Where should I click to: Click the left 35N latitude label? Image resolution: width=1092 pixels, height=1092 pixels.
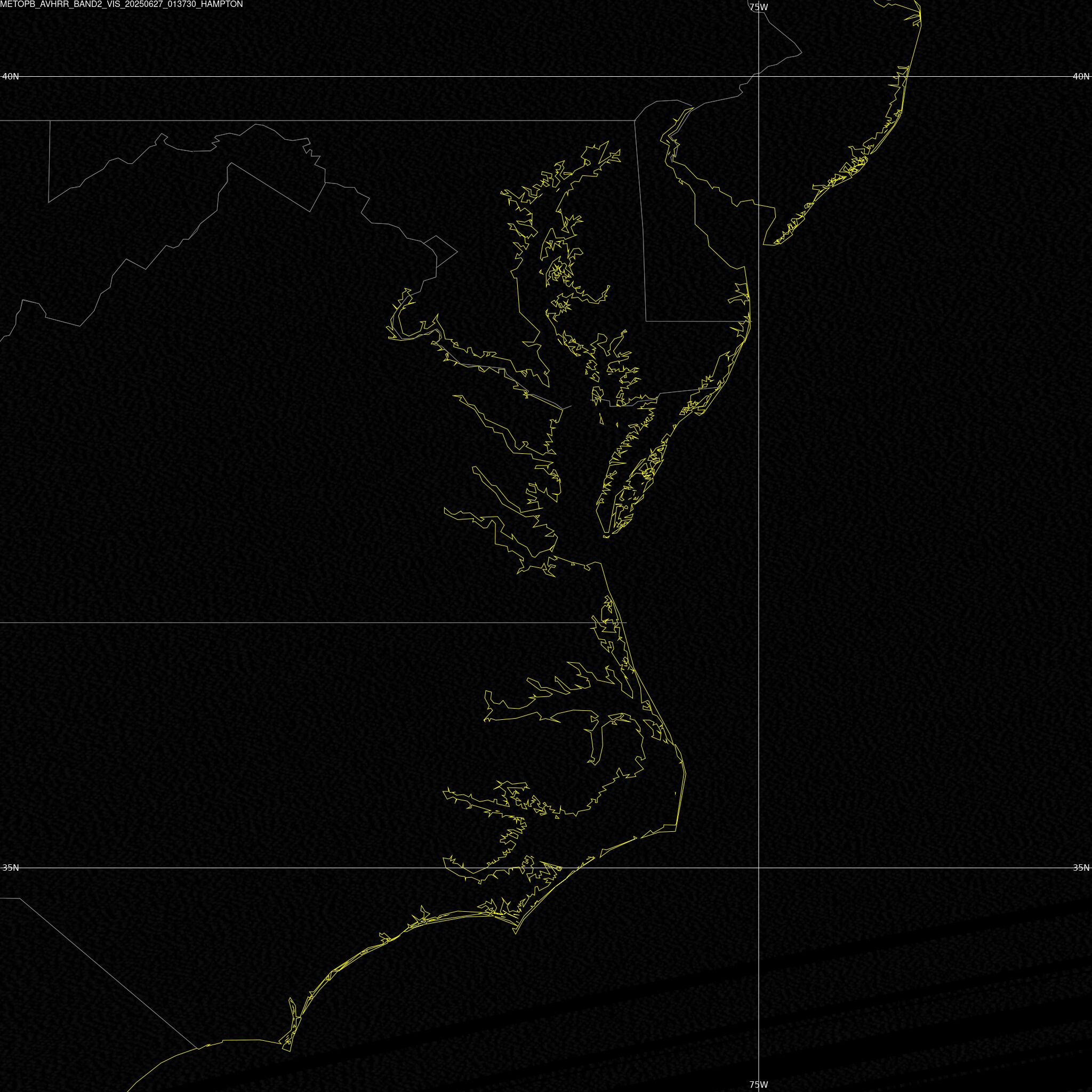pos(11,868)
